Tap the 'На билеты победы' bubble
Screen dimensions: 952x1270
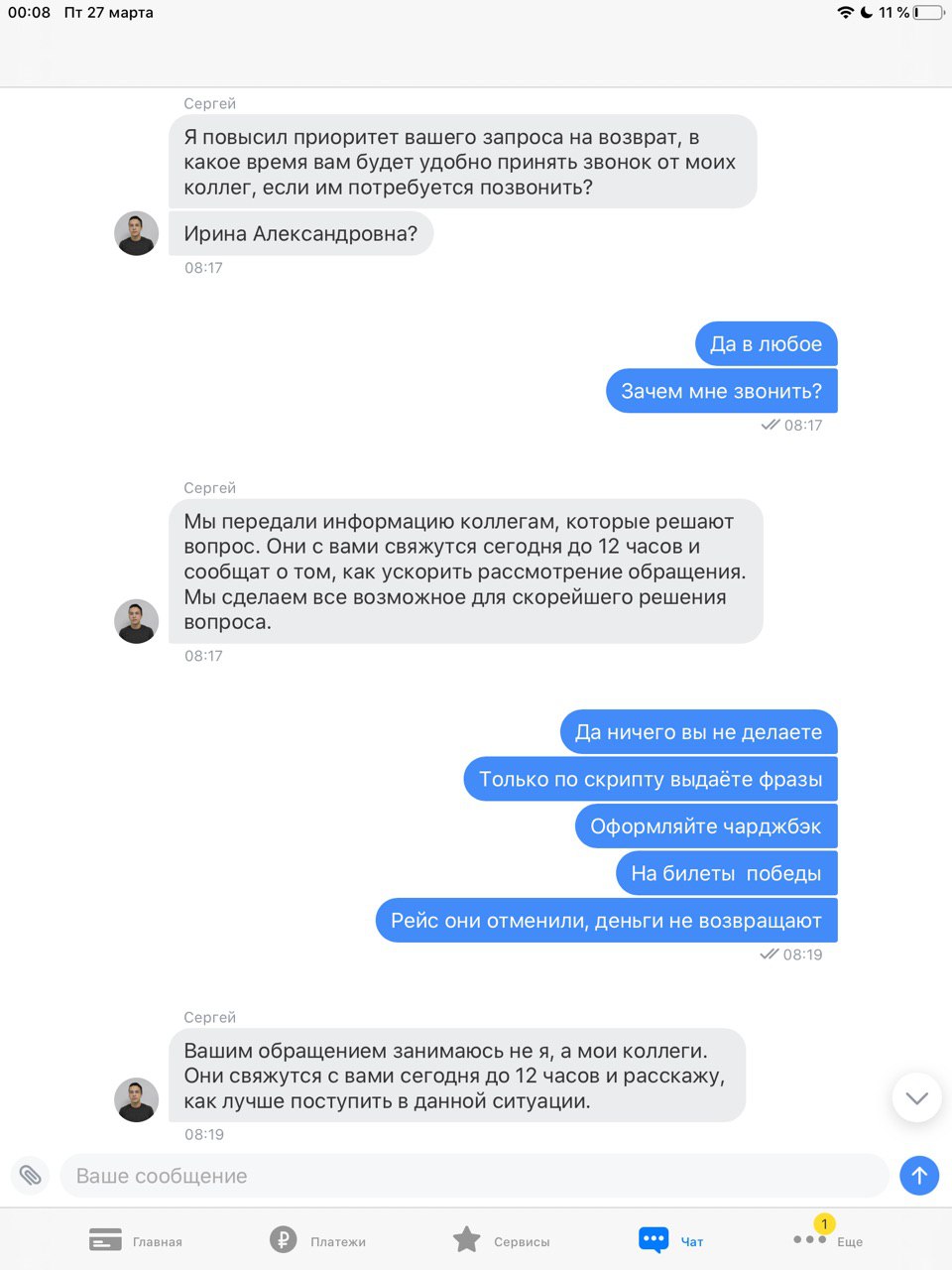coord(727,873)
